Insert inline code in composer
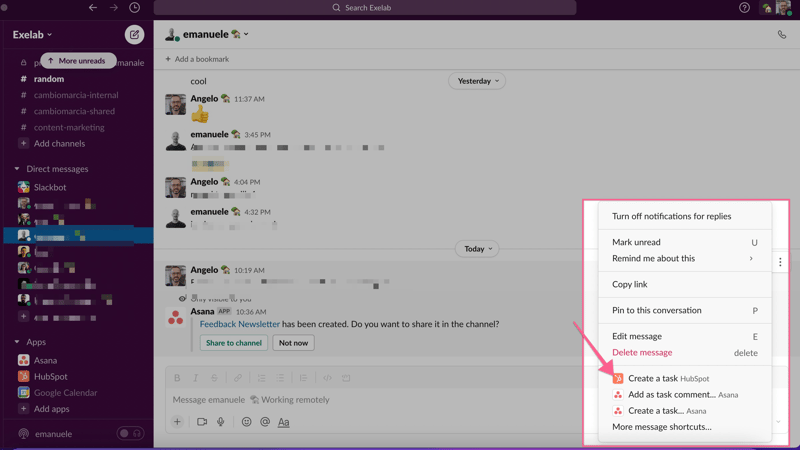 point(327,378)
